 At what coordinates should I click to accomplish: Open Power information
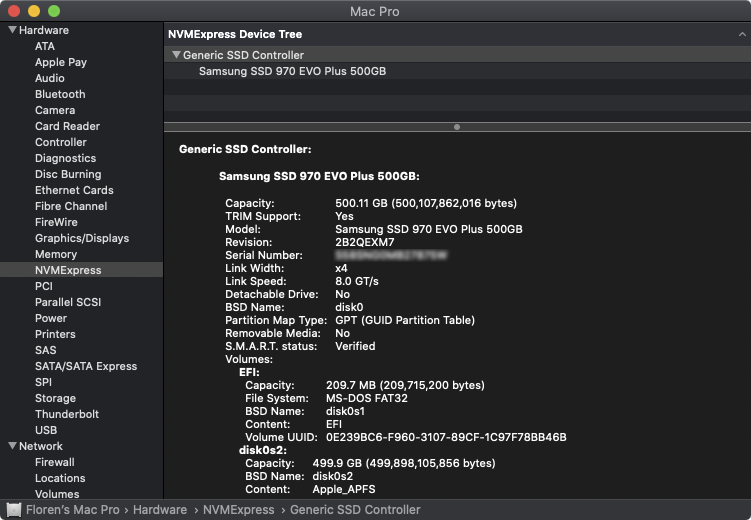51,318
